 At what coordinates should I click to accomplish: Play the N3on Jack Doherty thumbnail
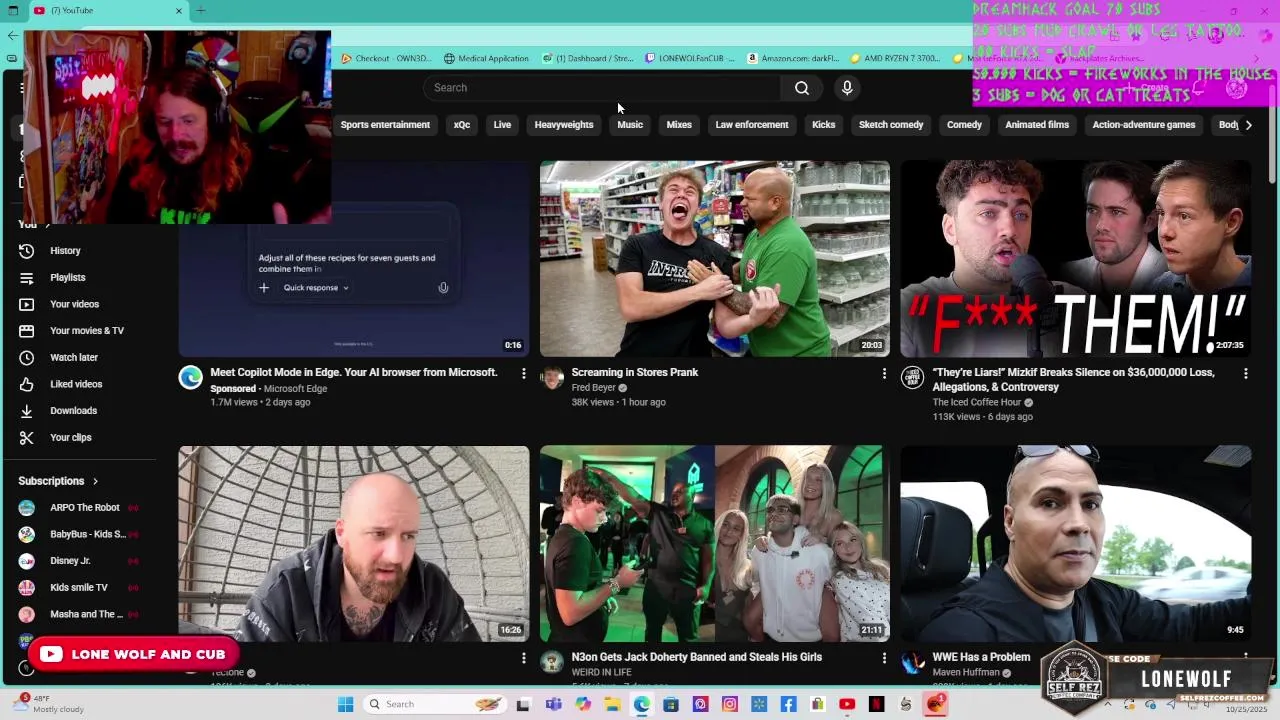click(x=715, y=544)
